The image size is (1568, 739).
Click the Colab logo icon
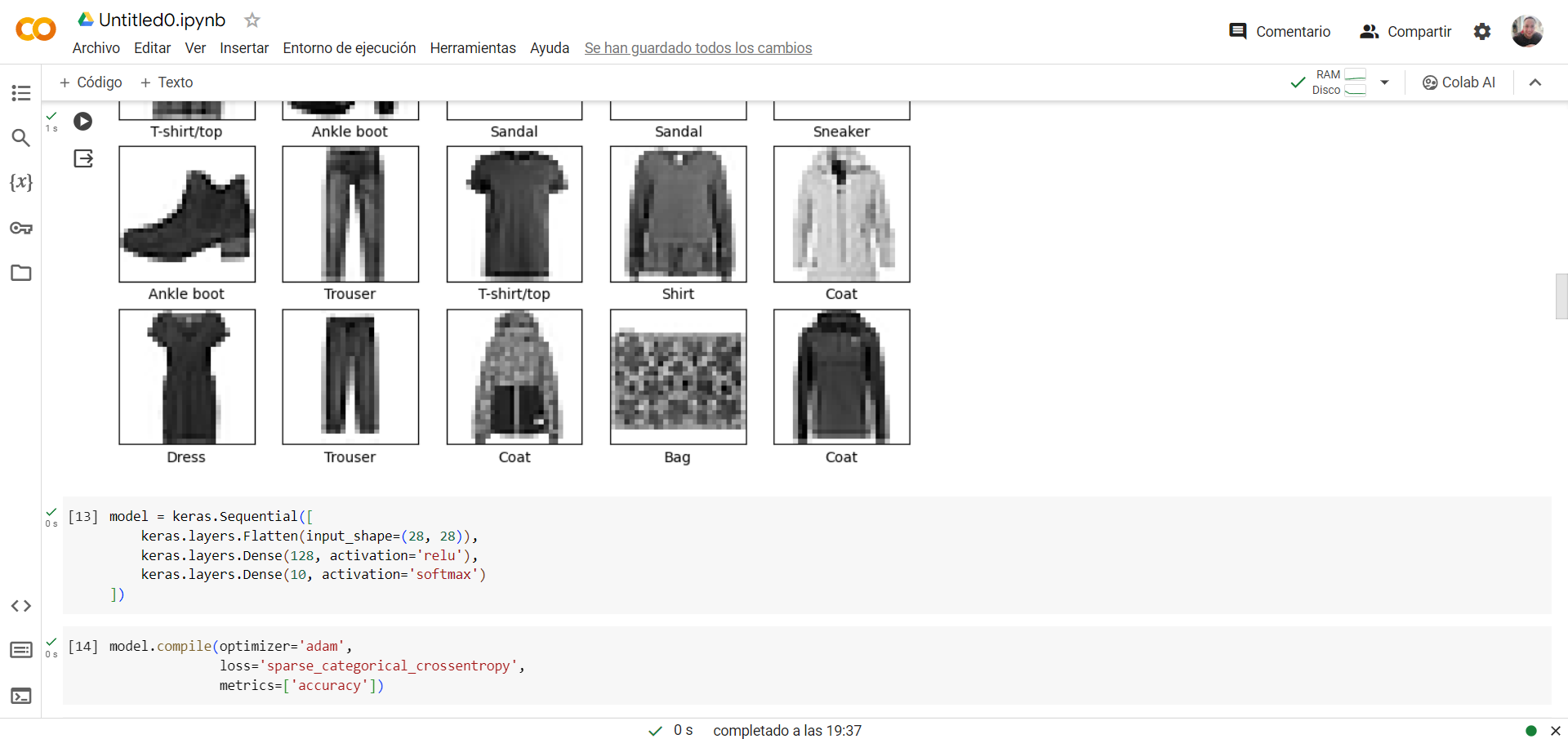36,29
